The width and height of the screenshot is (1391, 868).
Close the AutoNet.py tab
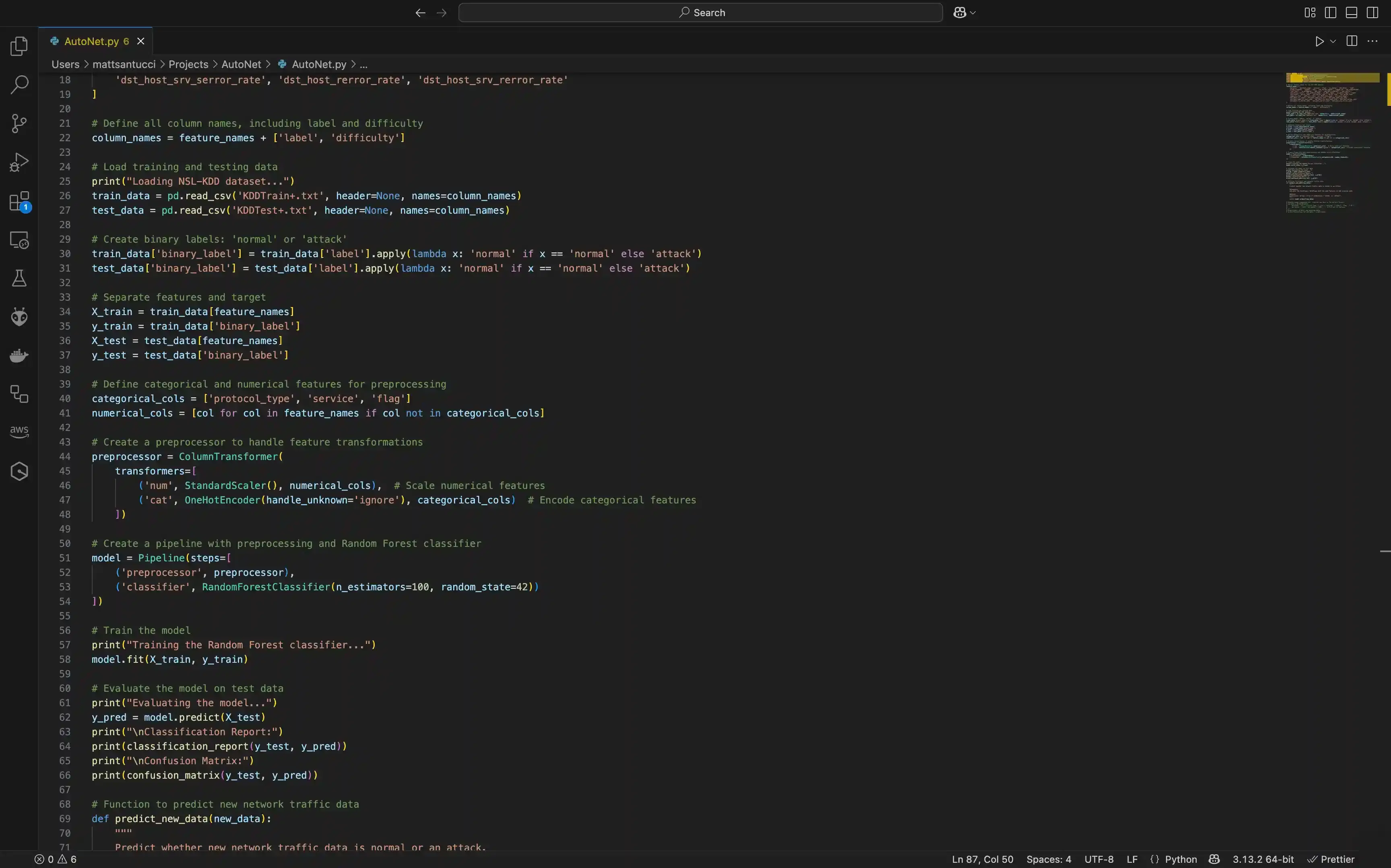point(140,41)
